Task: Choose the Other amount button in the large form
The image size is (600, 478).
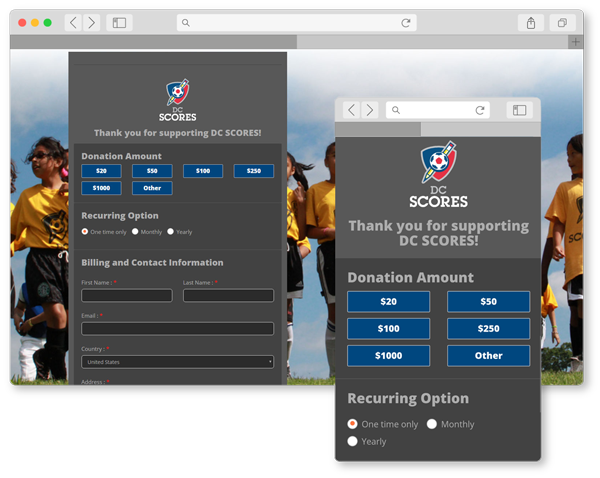Action: click(x=152, y=188)
